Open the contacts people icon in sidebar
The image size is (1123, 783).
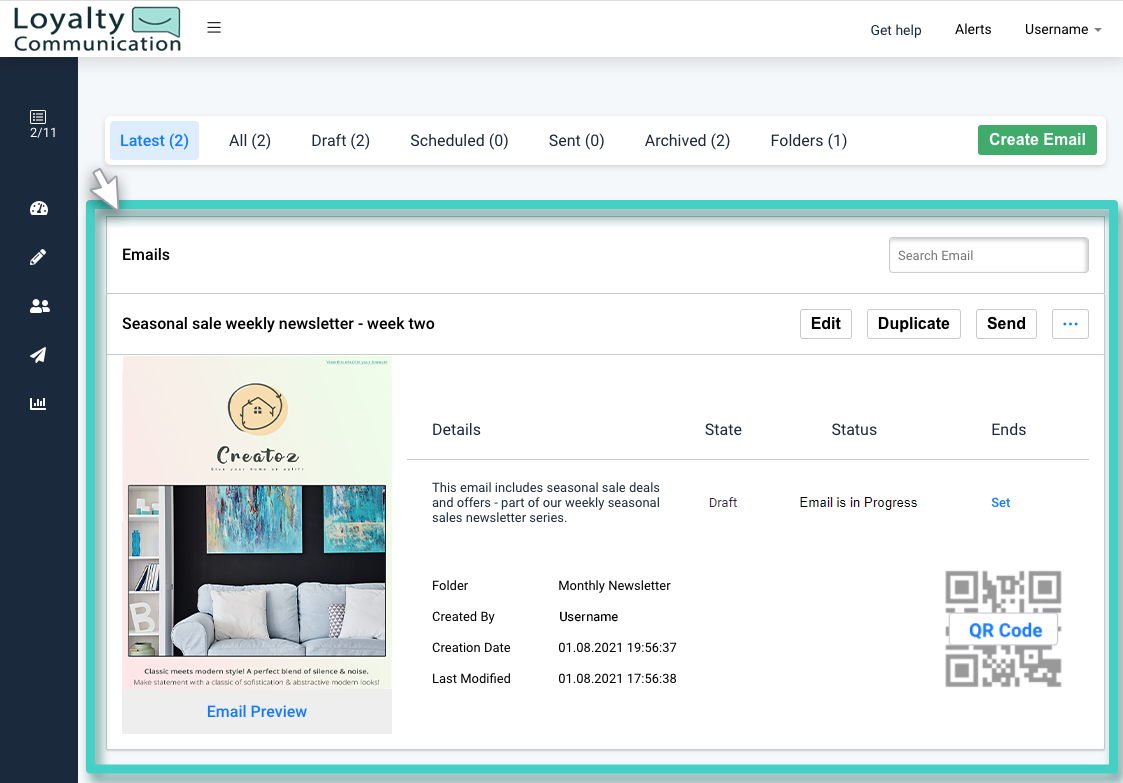tap(39, 306)
